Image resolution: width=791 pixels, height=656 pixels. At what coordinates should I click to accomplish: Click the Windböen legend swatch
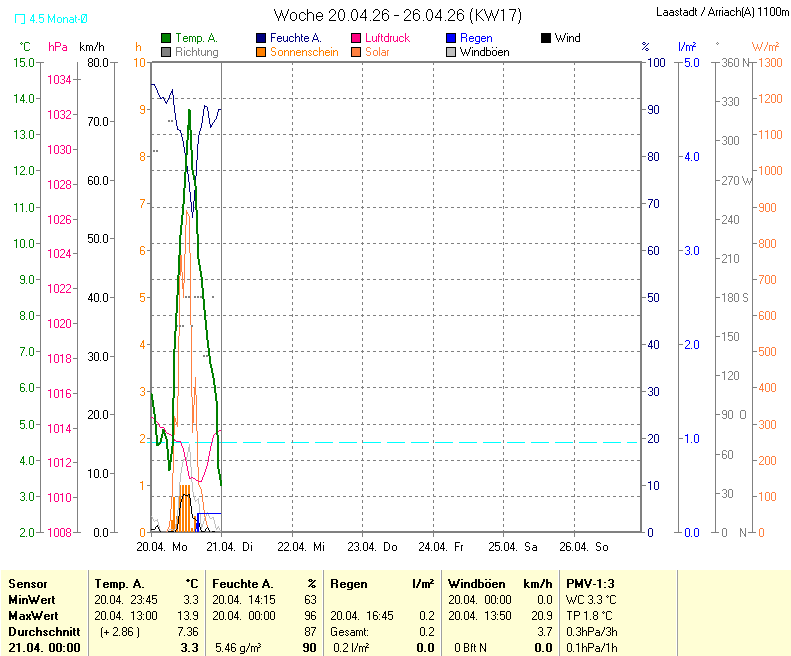click(451, 52)
